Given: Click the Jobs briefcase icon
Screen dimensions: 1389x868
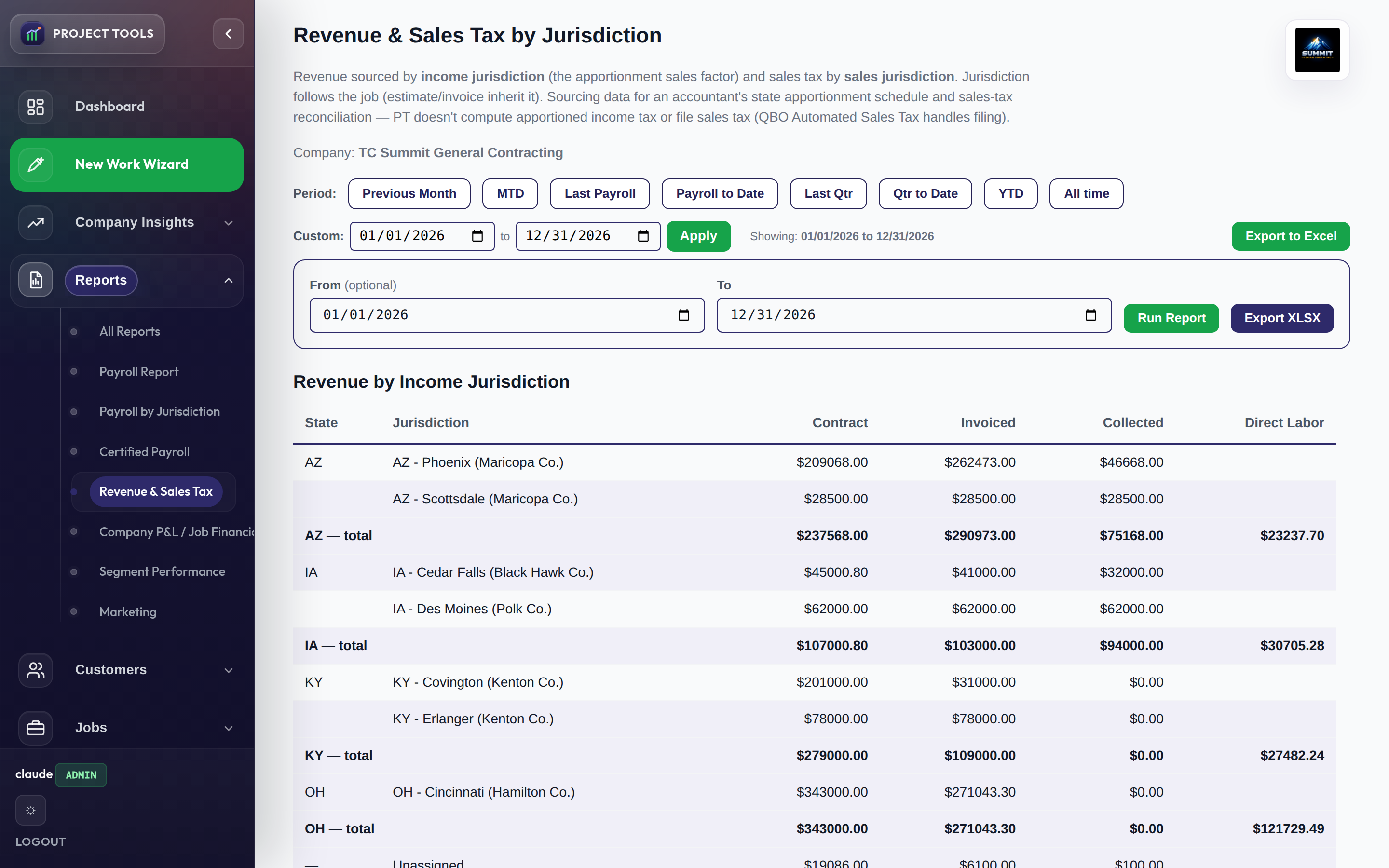Looking at the screenshot, I should click(x=36, y=728).
